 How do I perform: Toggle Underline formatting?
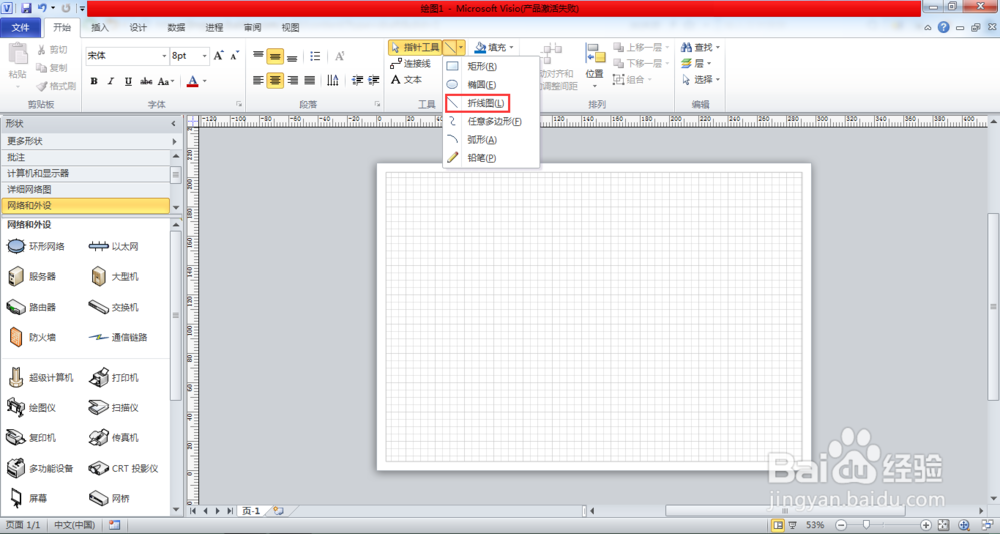point(128,81)
